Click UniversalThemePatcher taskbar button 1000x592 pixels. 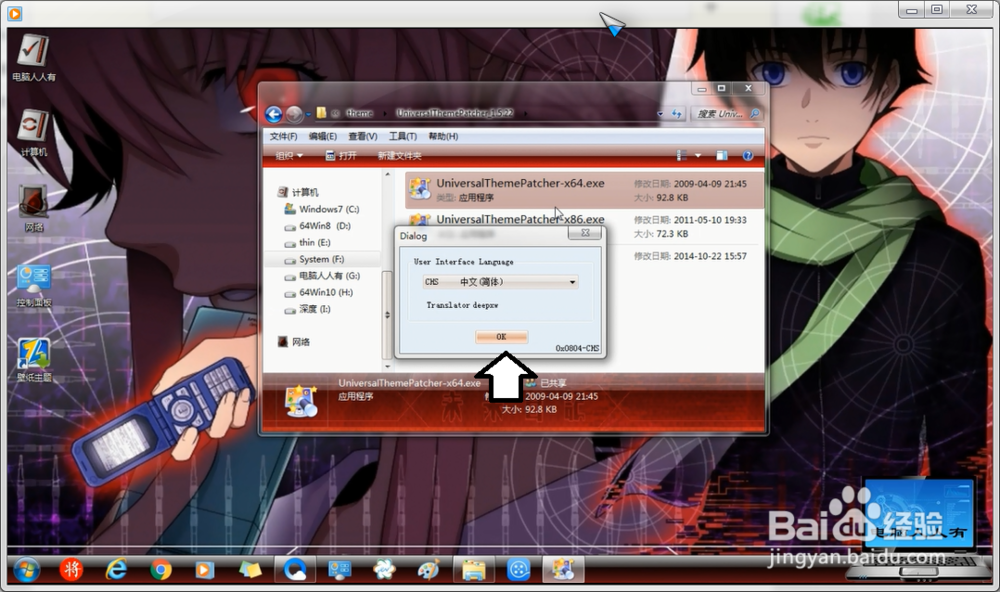(x=563, y=570)
